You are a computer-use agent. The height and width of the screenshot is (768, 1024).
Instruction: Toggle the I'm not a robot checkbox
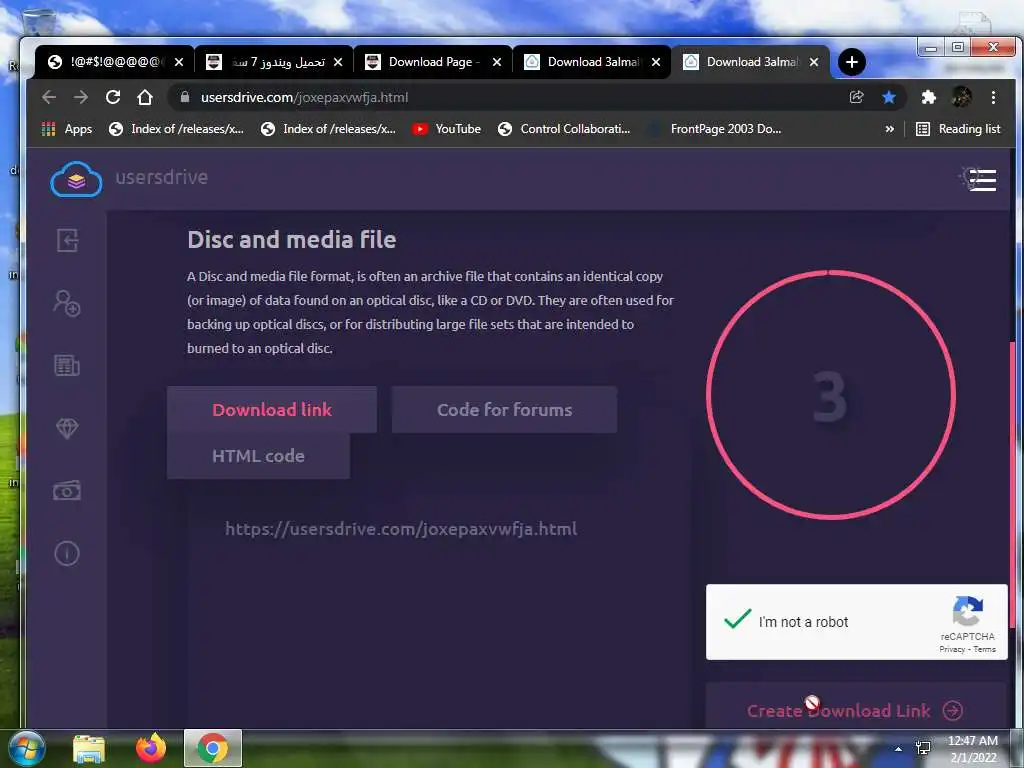[738, 618]
